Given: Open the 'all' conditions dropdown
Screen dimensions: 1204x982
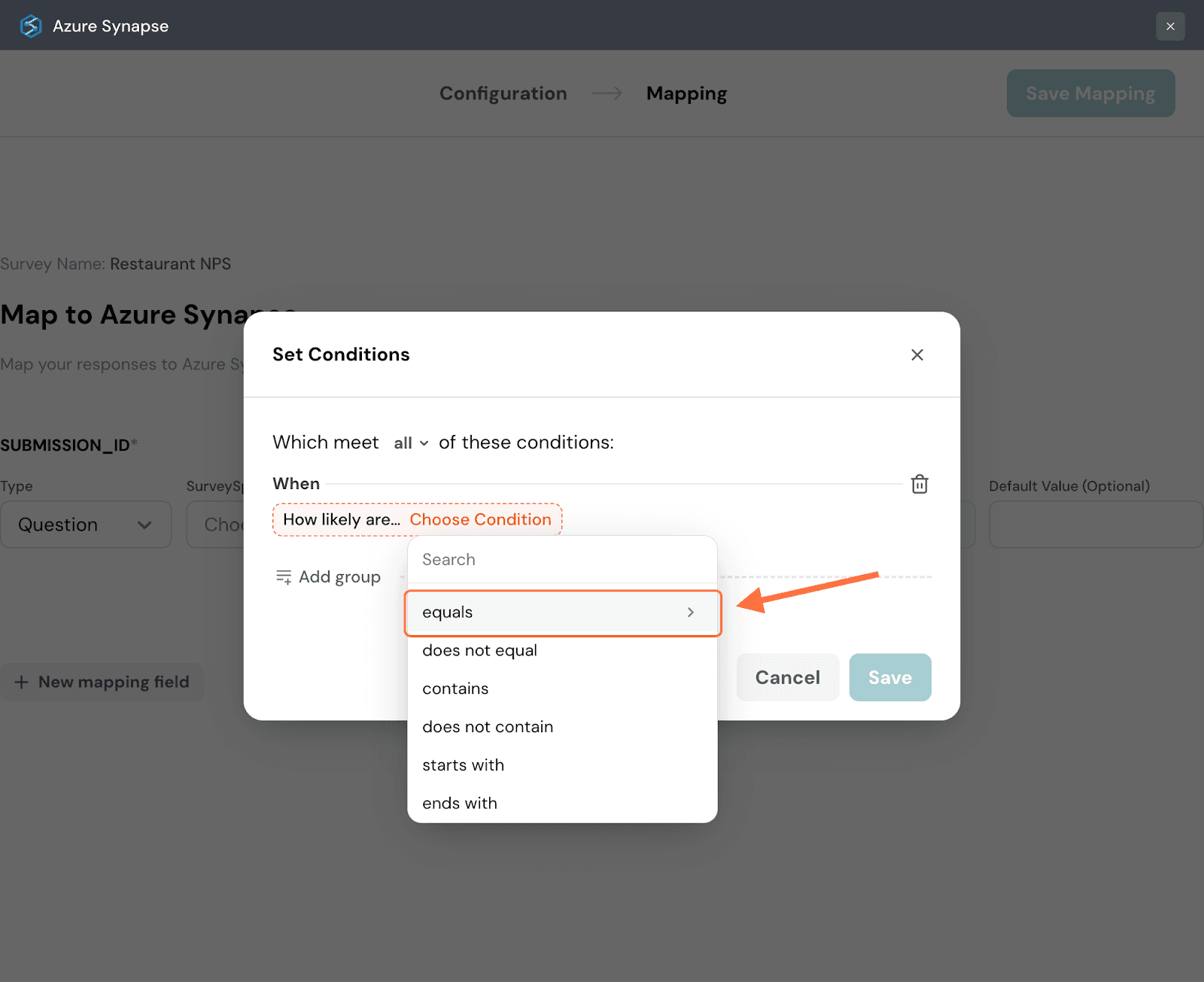Looking at the screenshot, I should pyautogui.click(x=411, y=443).
